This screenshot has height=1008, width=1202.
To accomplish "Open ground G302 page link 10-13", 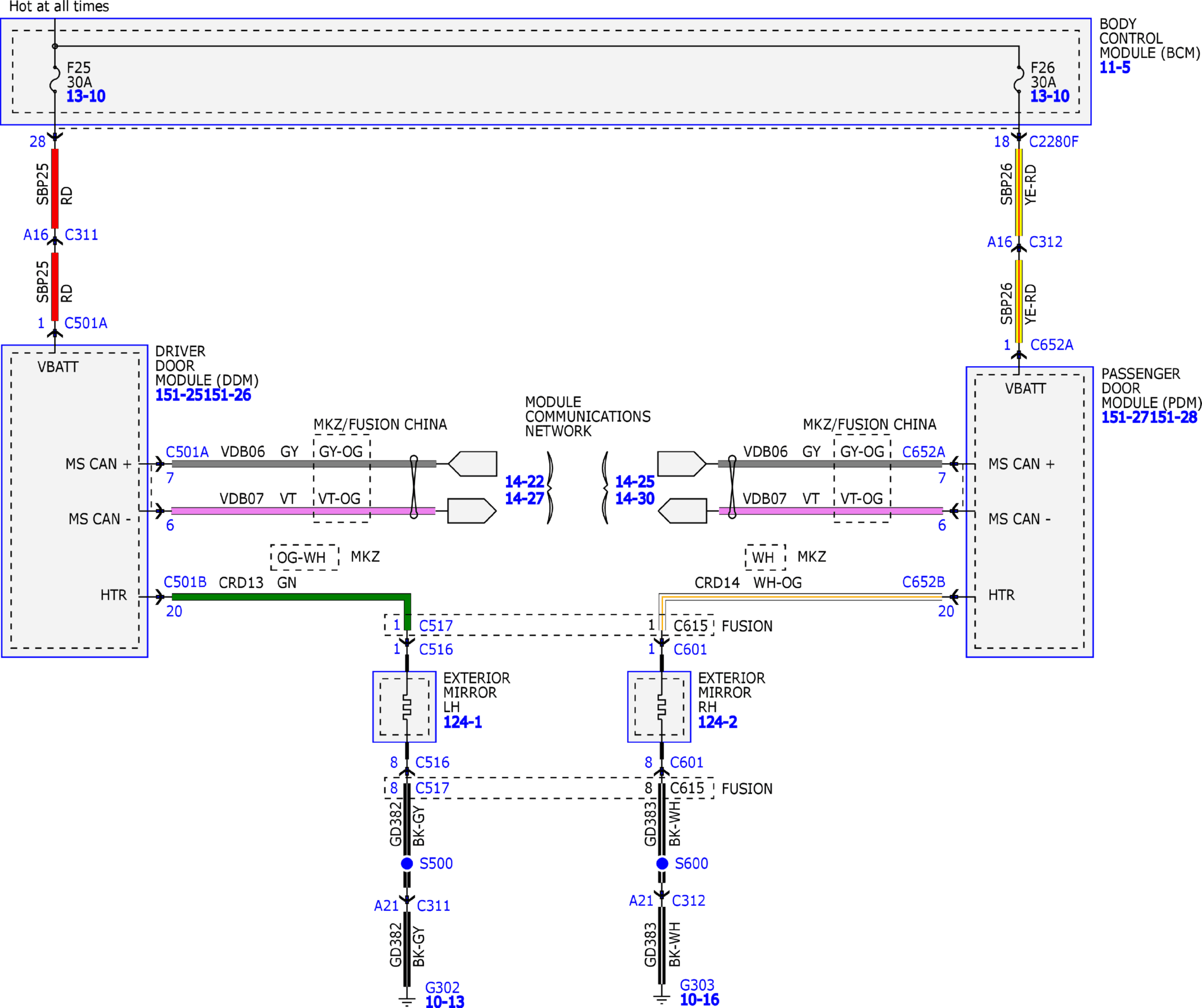I will 445,1001.
